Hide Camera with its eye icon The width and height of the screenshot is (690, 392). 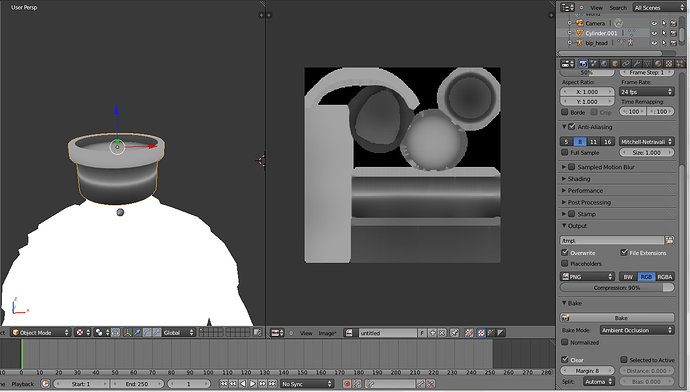point(654,23)
